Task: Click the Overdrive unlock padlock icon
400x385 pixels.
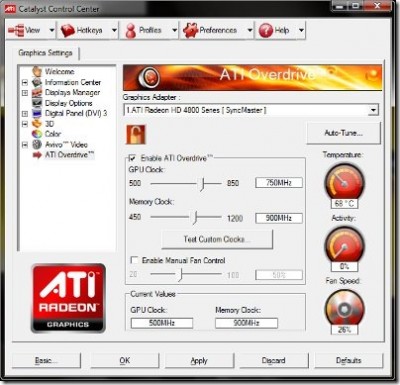Action: click(x=136, y=134)
